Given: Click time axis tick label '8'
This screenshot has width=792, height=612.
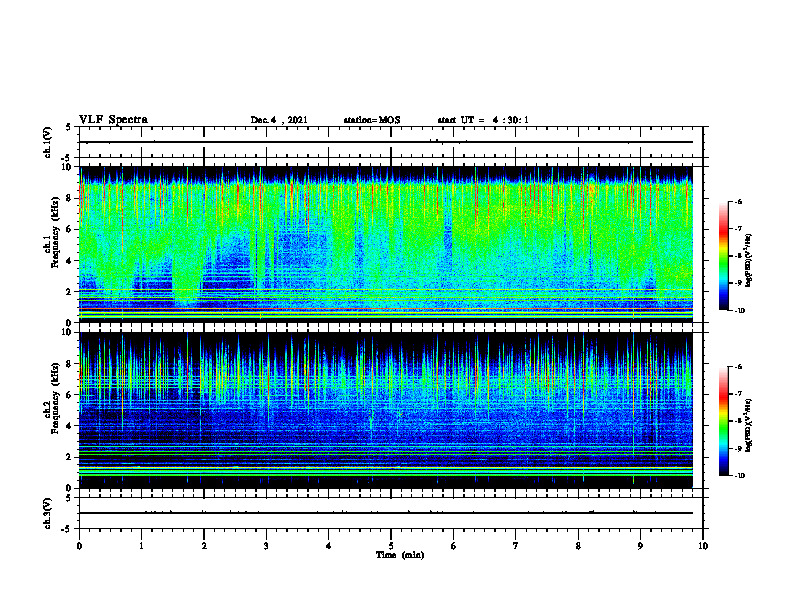Looking at the screenshot, I should pos(578,546).
